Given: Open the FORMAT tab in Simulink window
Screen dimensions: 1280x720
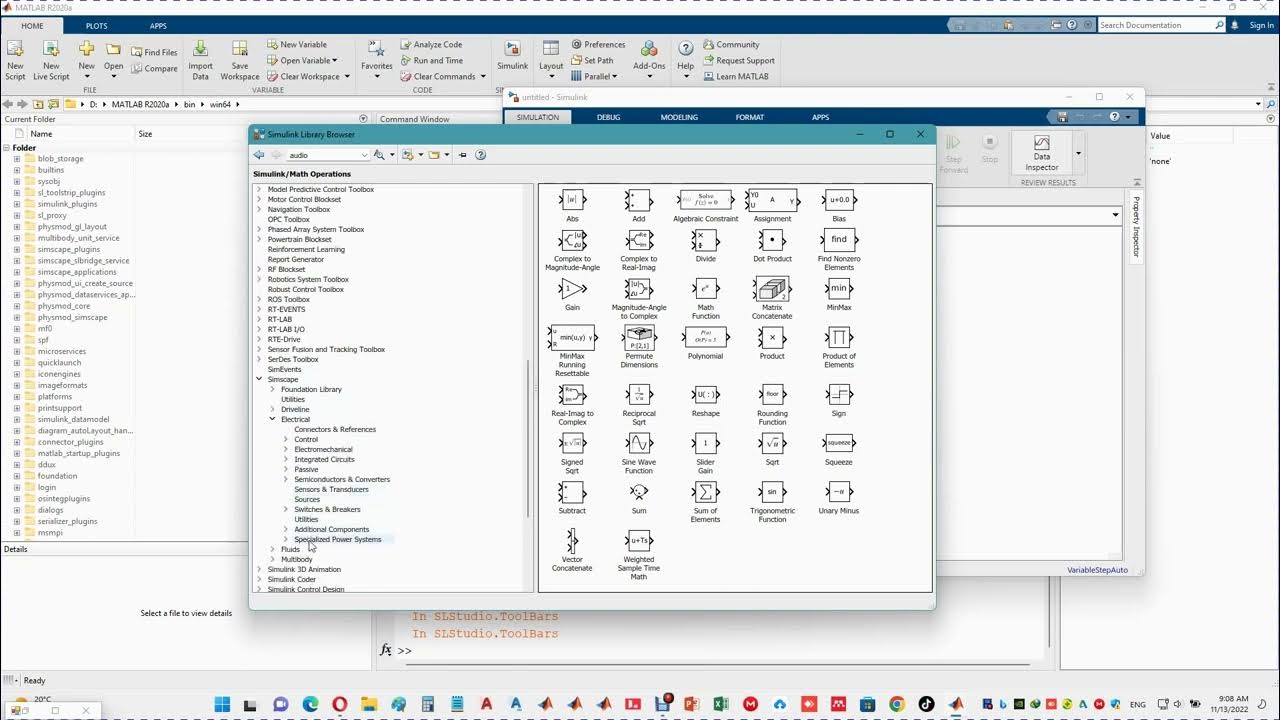Looking at the screenshot, I should (750, 117).
